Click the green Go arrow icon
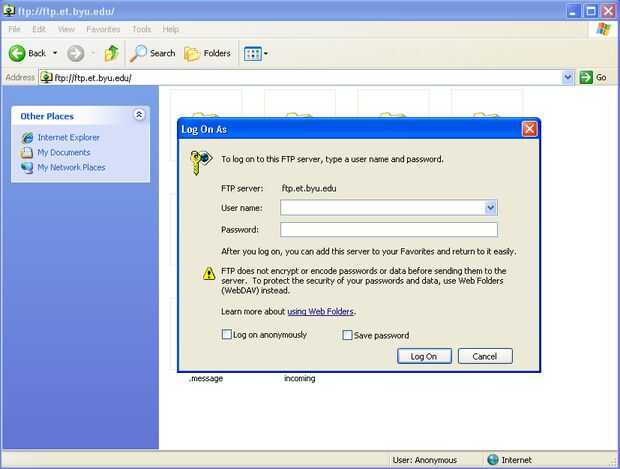This screenshot has width=620, height=469. click(586, 78)
